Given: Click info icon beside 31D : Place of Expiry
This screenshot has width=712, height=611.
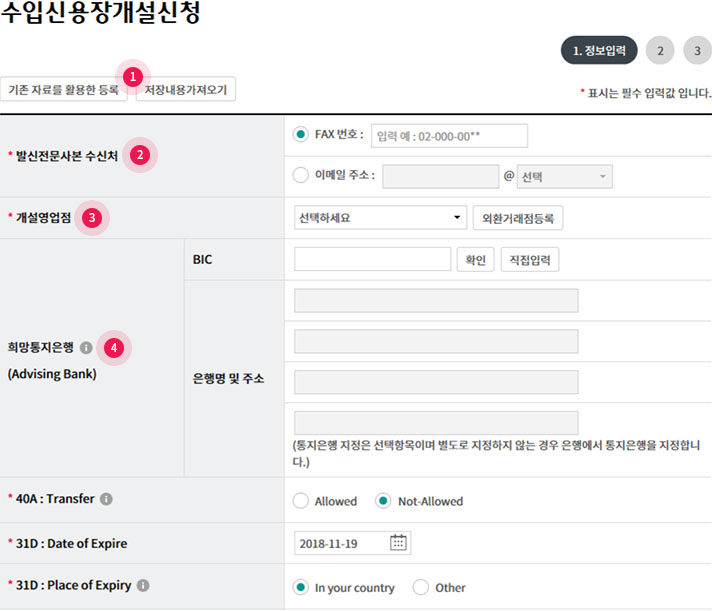Looking at the screenshot, I should [x=143, y=586].
